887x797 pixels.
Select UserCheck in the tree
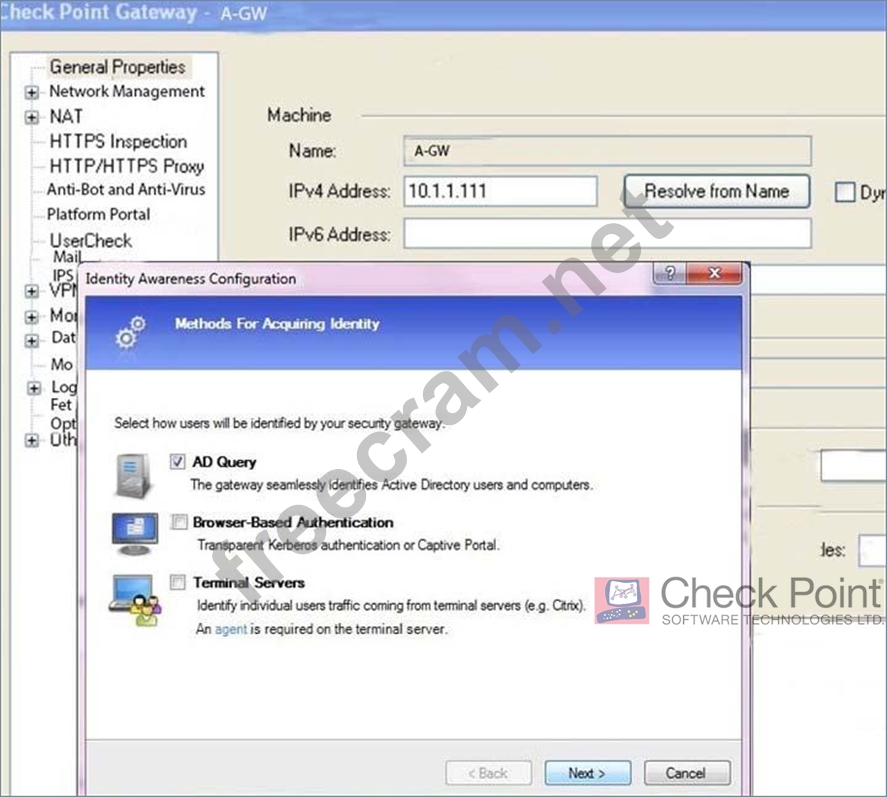tap(91, 240)
